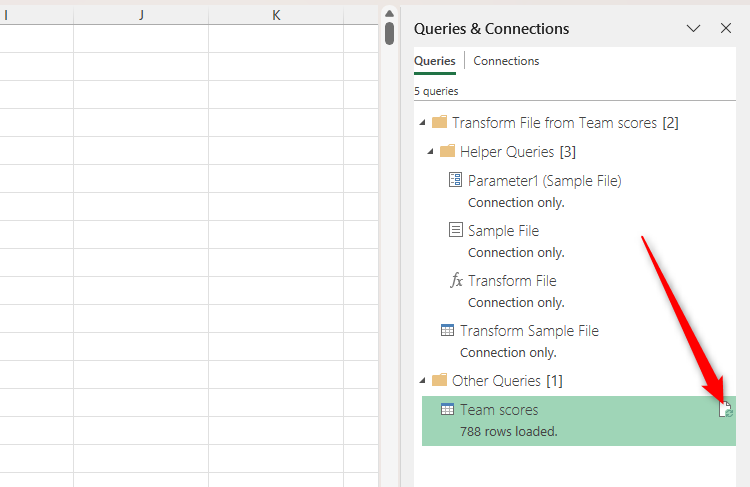The image size is (750, 487).
Task: Collapse the Helper Queries group
Action: pos(431,152)
